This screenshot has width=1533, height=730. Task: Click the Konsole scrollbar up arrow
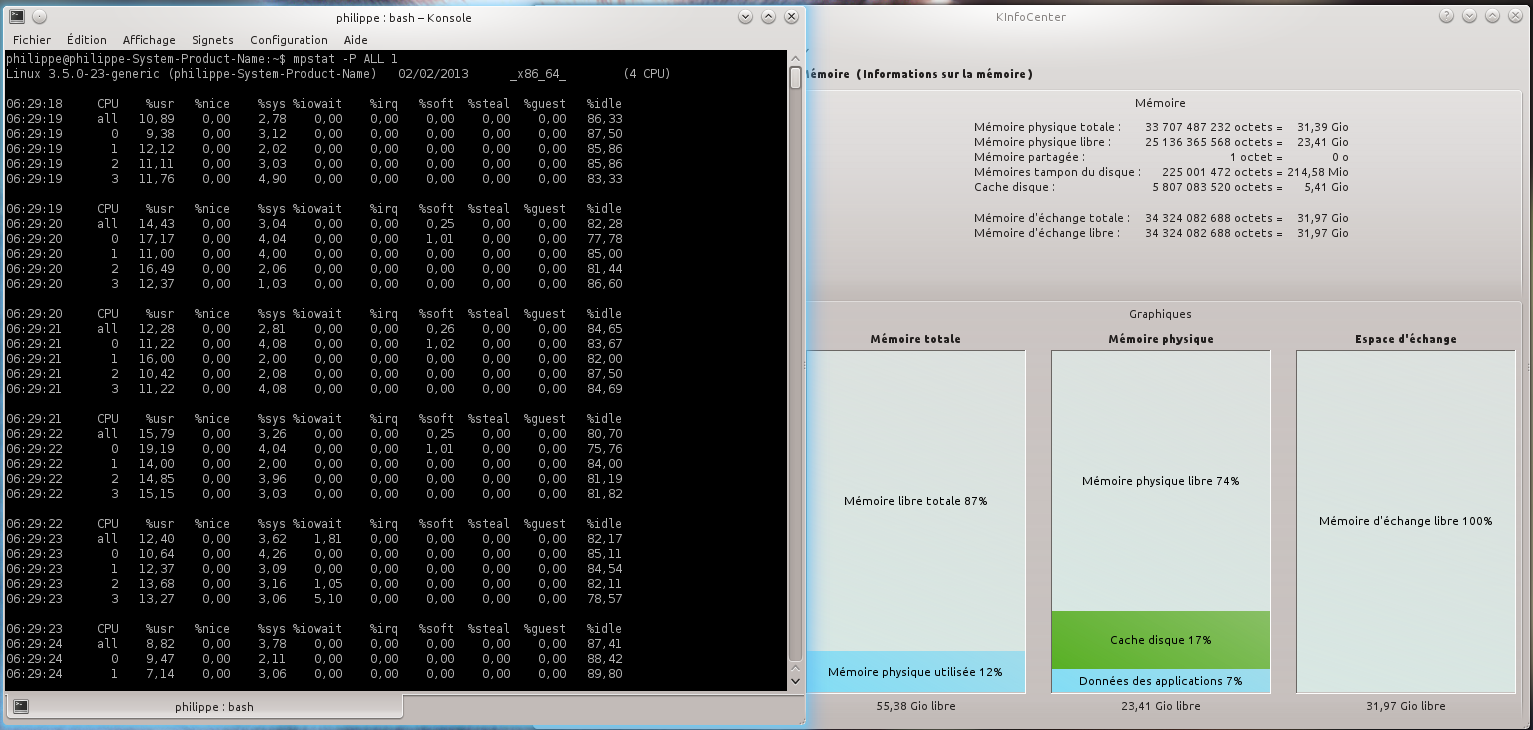coord(795,59)
